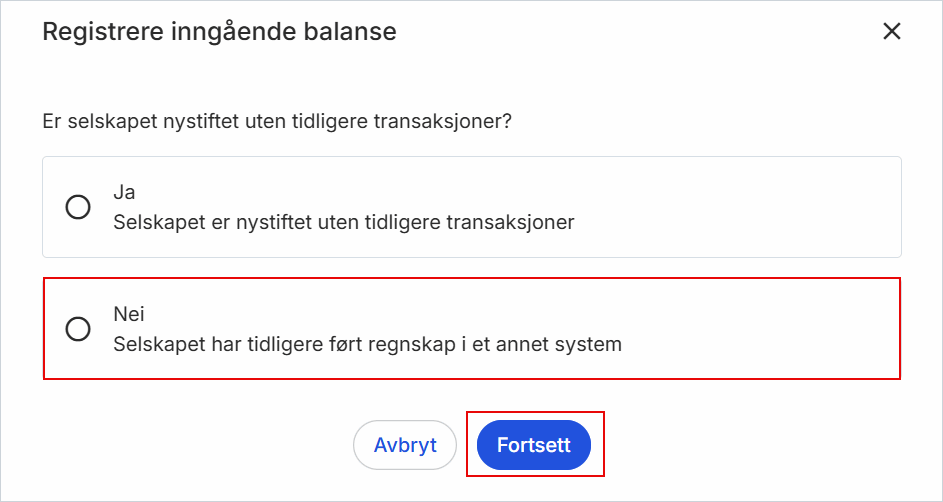Choose "Selskapet er nystiftet uten tidligere transaksjoner" description
The image size is (943, 502).
coord(343,222)
